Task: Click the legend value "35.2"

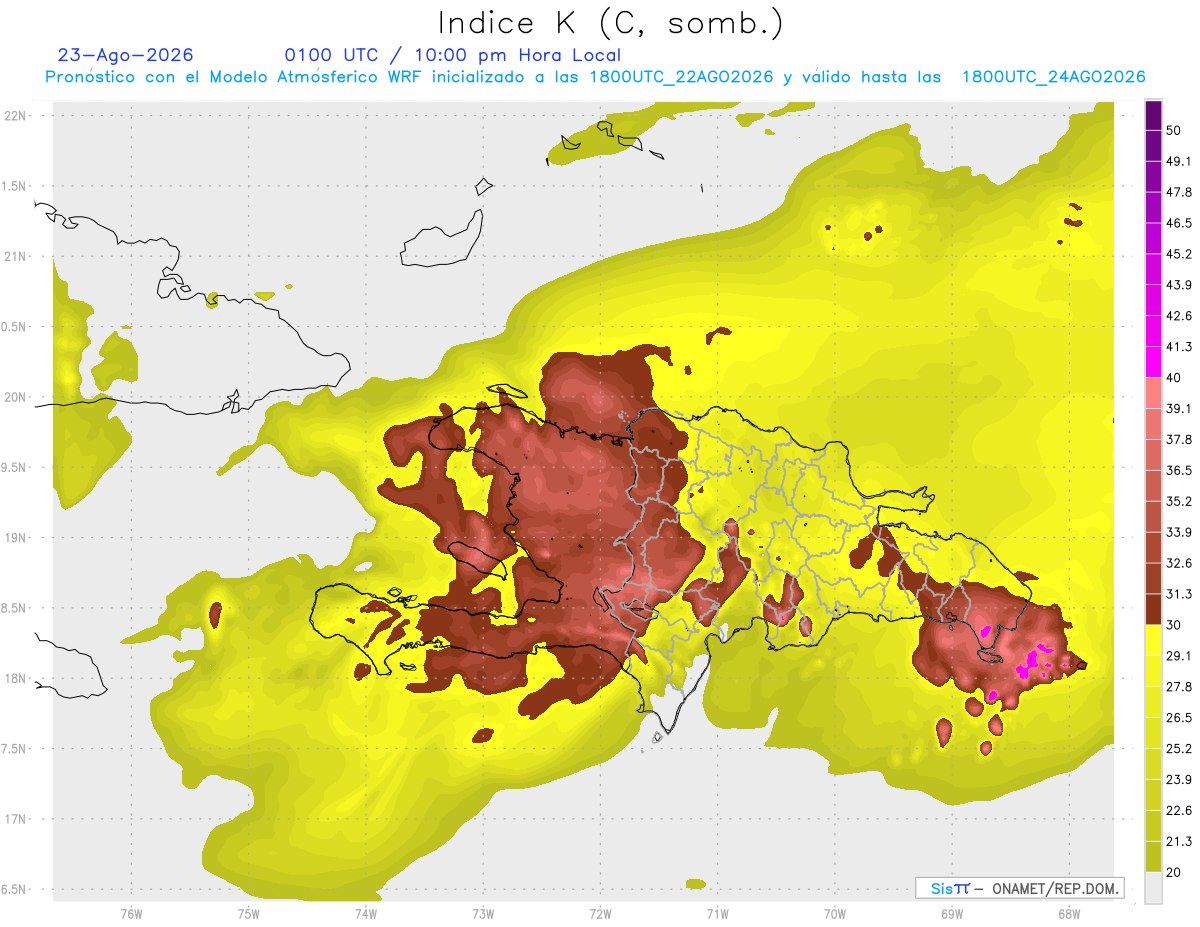Action: click(x=1179, y=501)
